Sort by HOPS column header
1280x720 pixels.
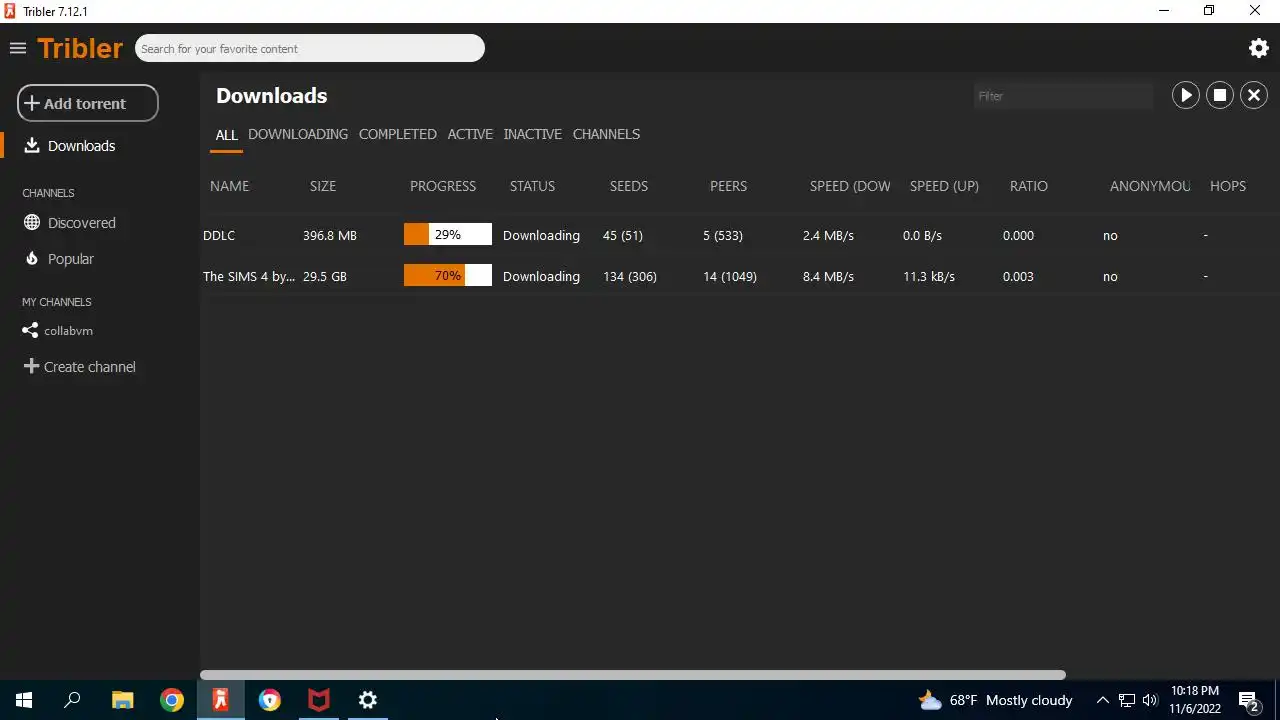pyautogui.click(x=1228, y=186)
